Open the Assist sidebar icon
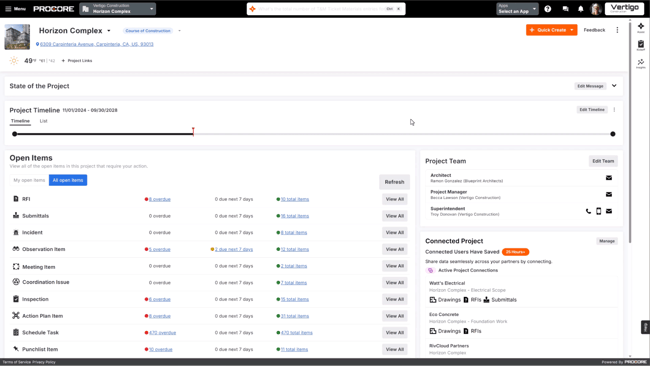 pyautogui.click(x=640, y=28)
